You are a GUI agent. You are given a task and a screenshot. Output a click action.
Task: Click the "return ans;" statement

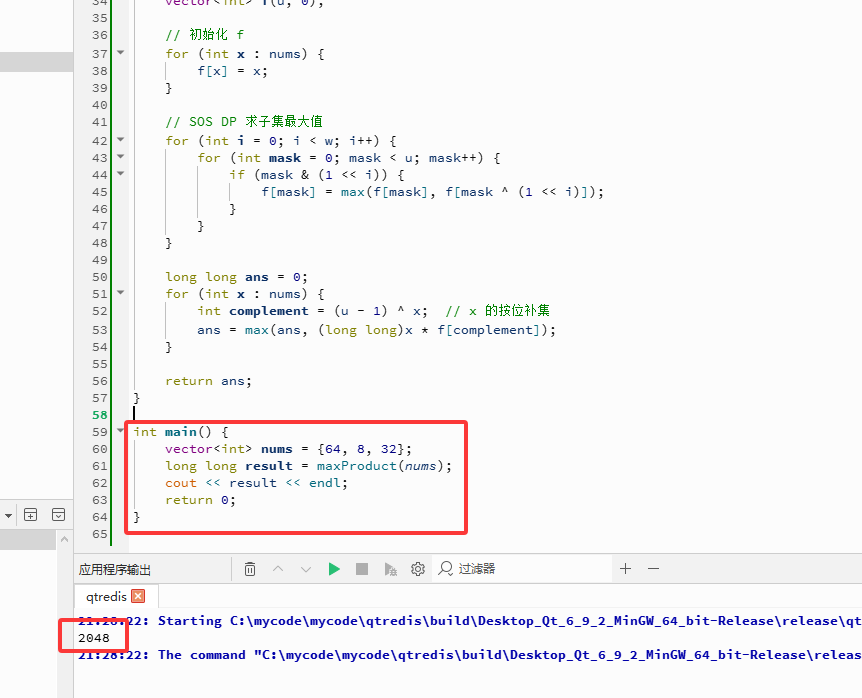(x=208, y=381)
